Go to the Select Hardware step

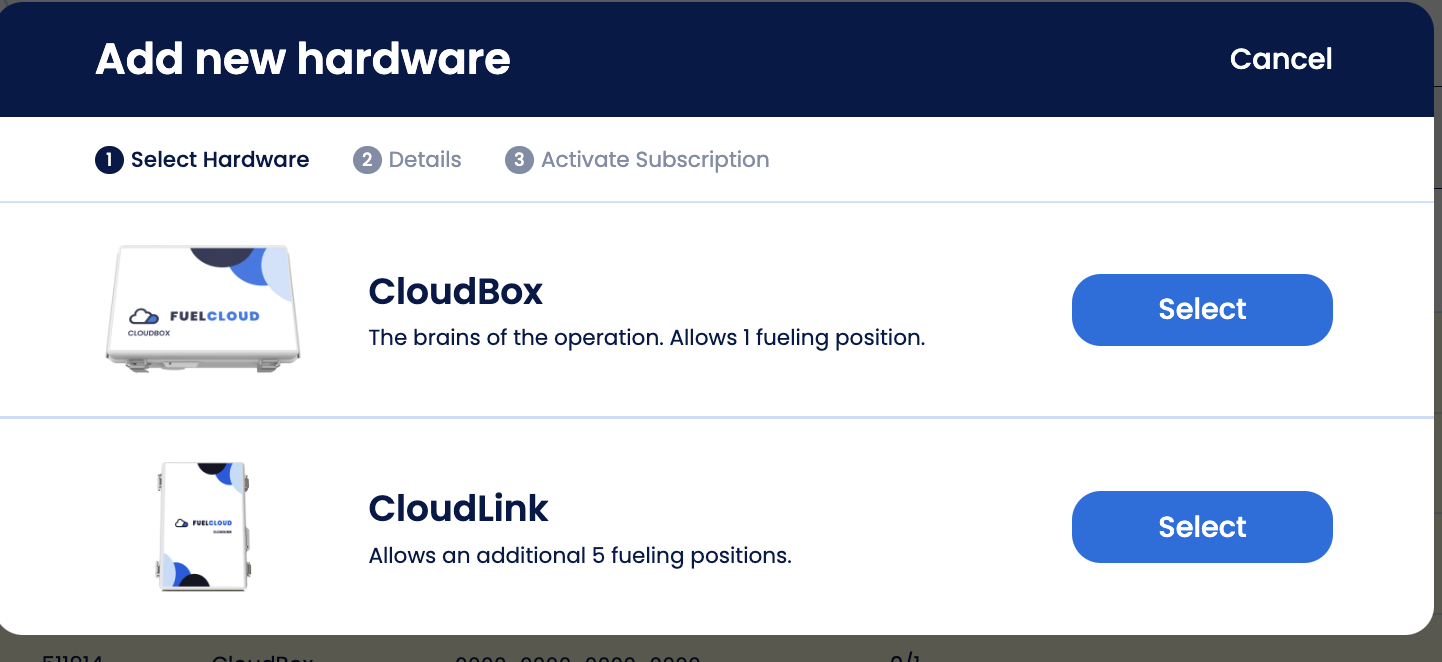(x=202, y=160)
